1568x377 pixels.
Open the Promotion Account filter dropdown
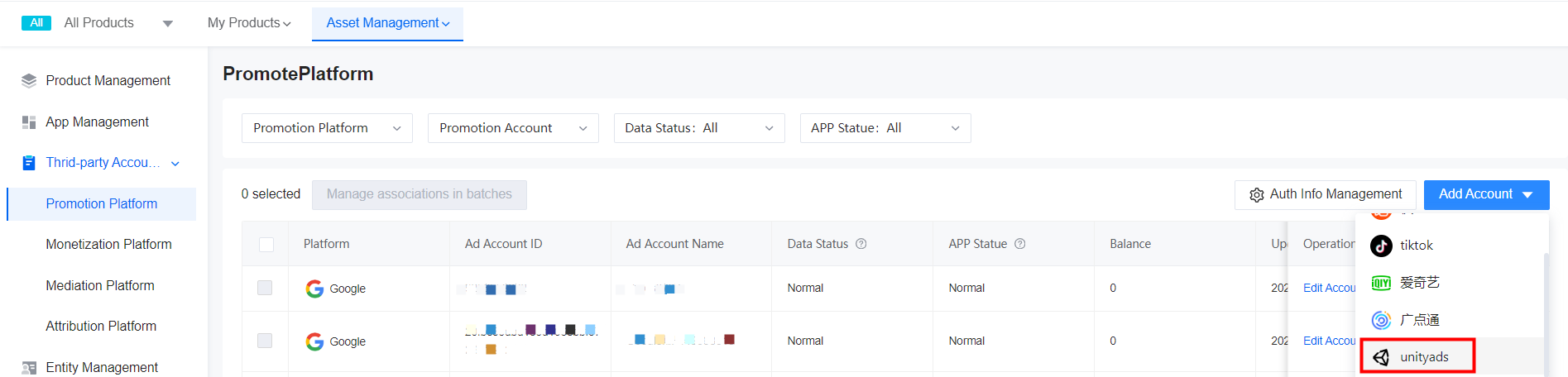click(513, 128)
